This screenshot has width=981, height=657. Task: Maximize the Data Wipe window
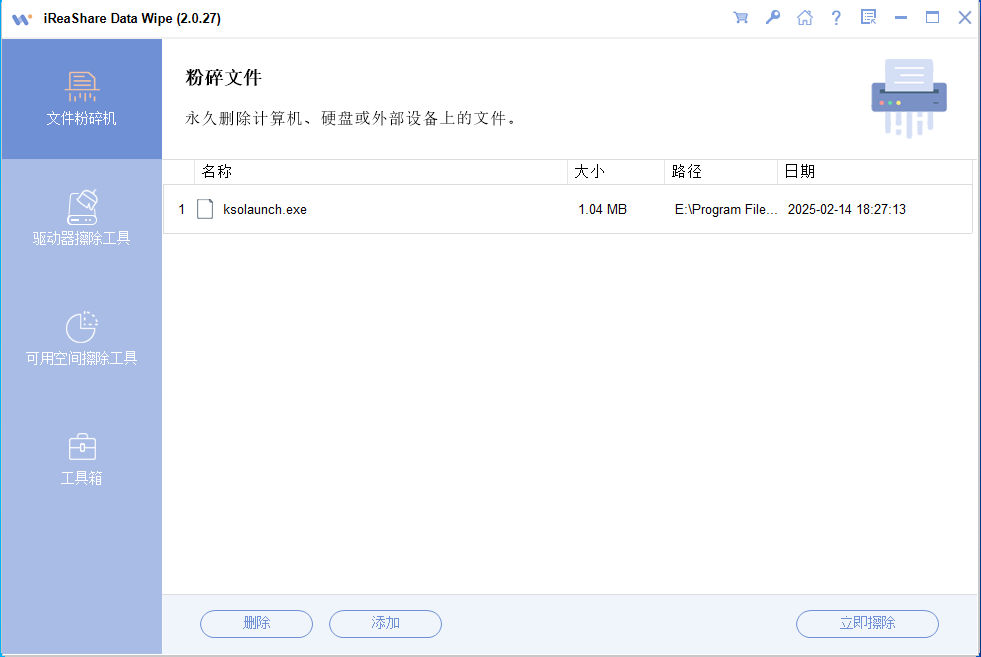point(932,18)
